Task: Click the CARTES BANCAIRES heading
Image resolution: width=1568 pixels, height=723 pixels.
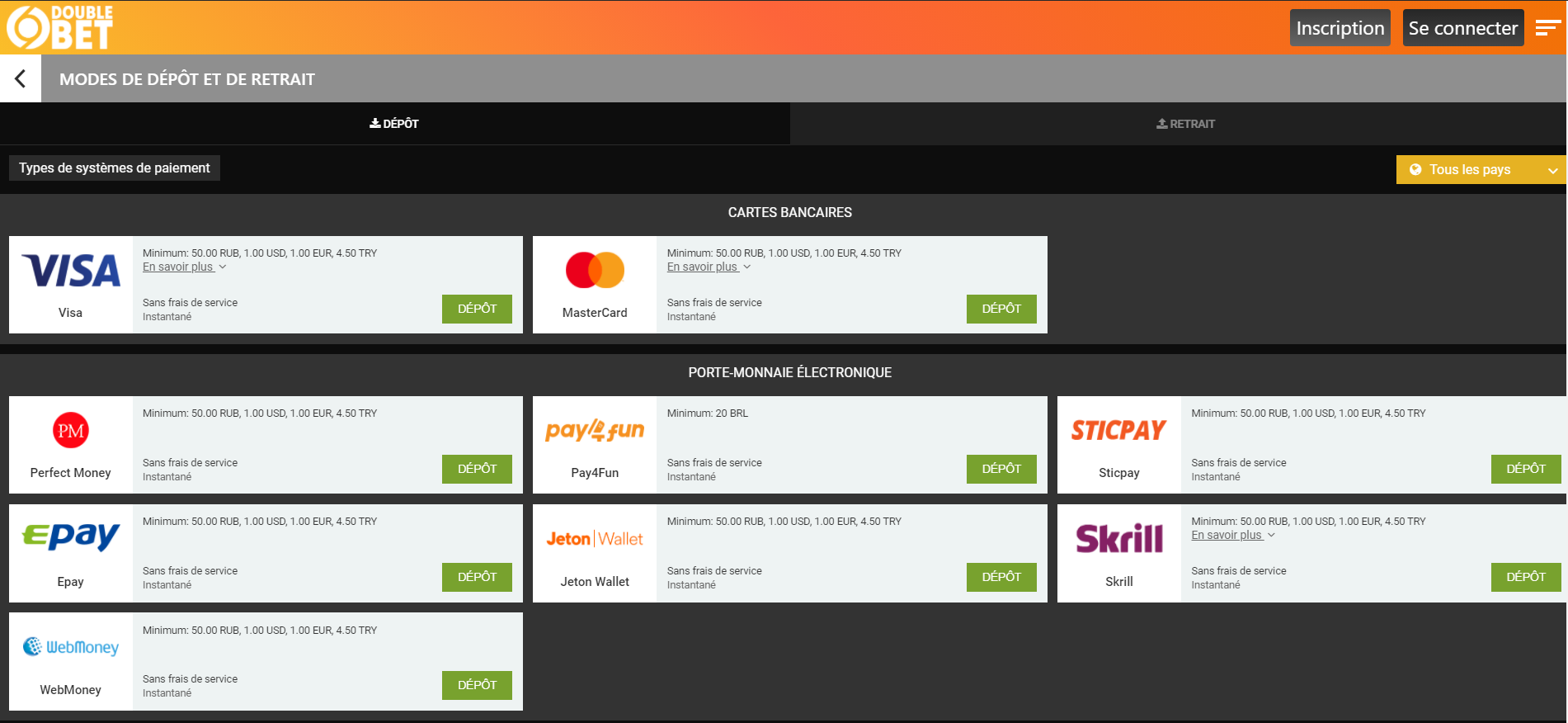Action: pos(790,212)
